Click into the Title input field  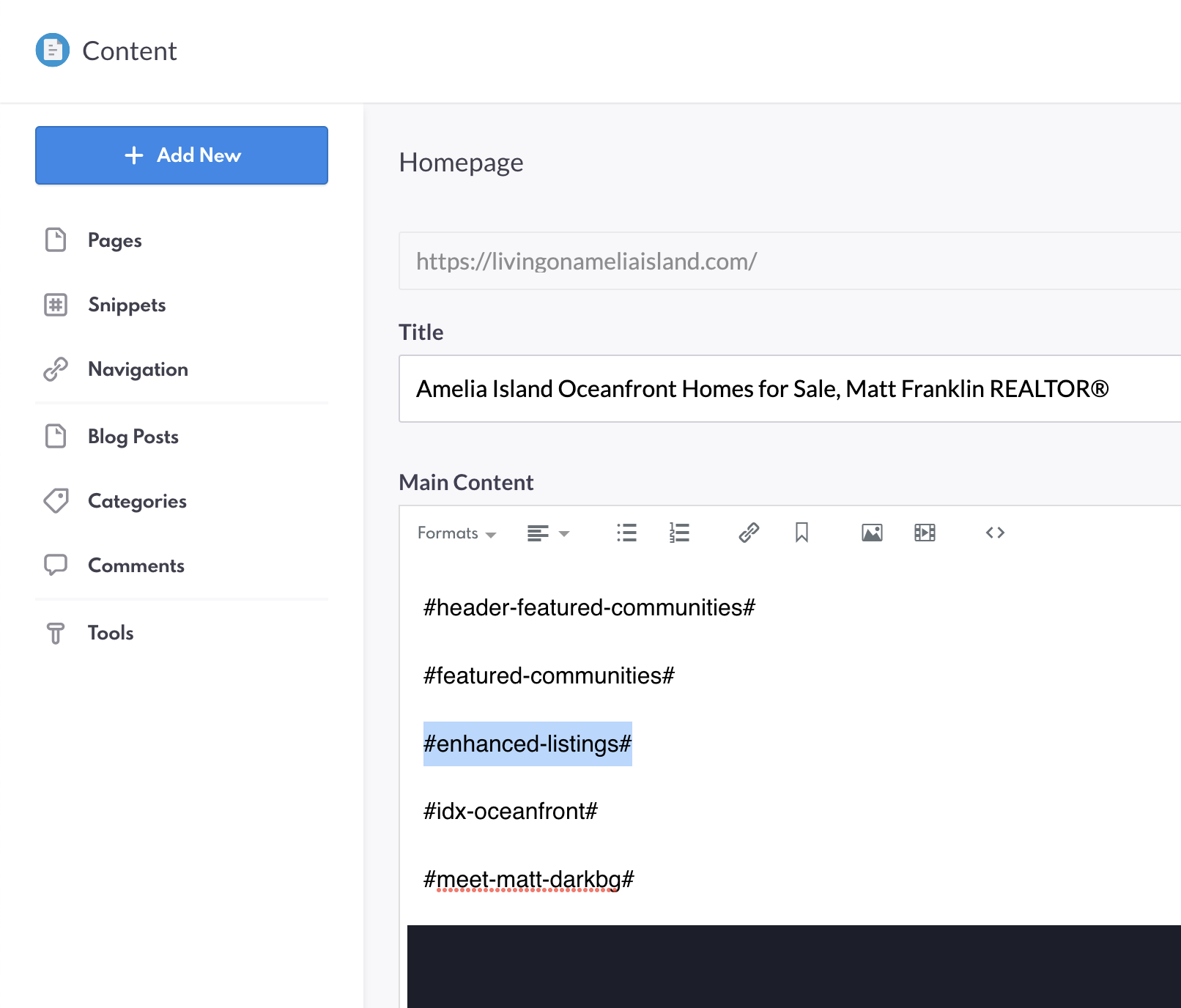790,388
